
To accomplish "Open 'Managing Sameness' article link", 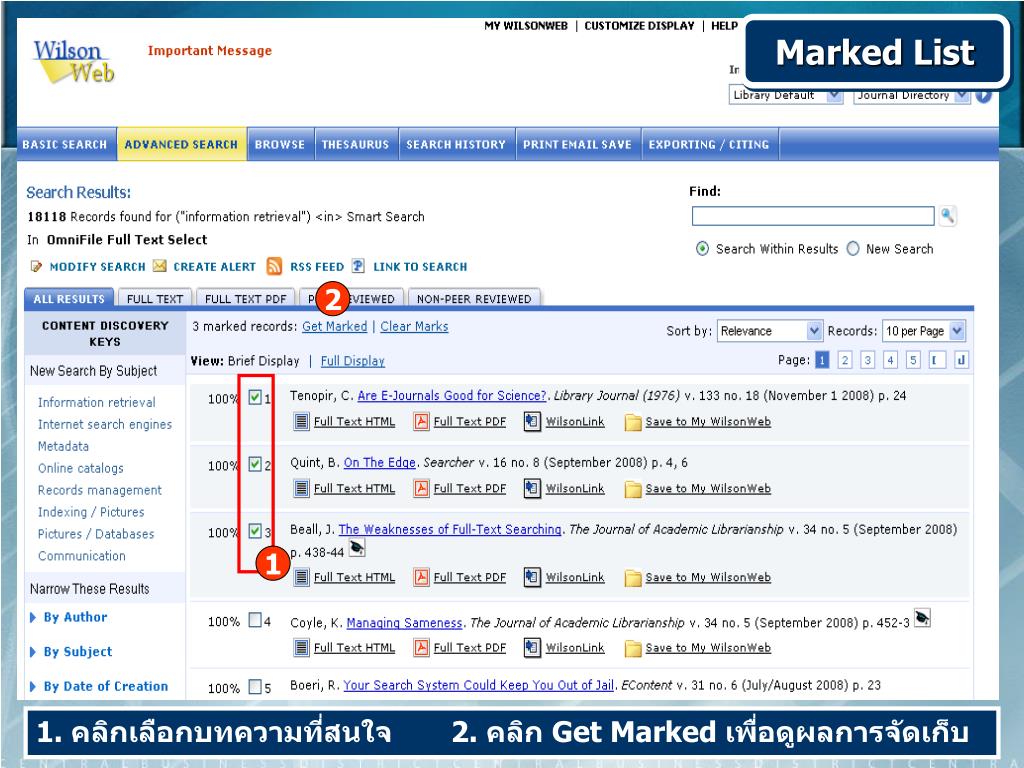I will coord(404,622).
